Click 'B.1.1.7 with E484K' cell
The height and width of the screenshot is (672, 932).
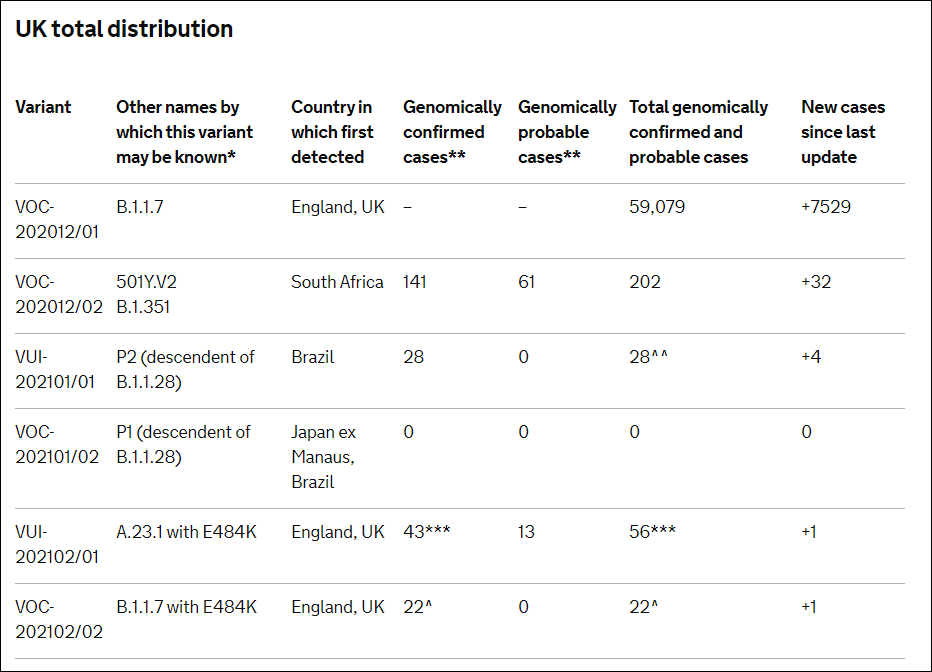click(186, 607)
